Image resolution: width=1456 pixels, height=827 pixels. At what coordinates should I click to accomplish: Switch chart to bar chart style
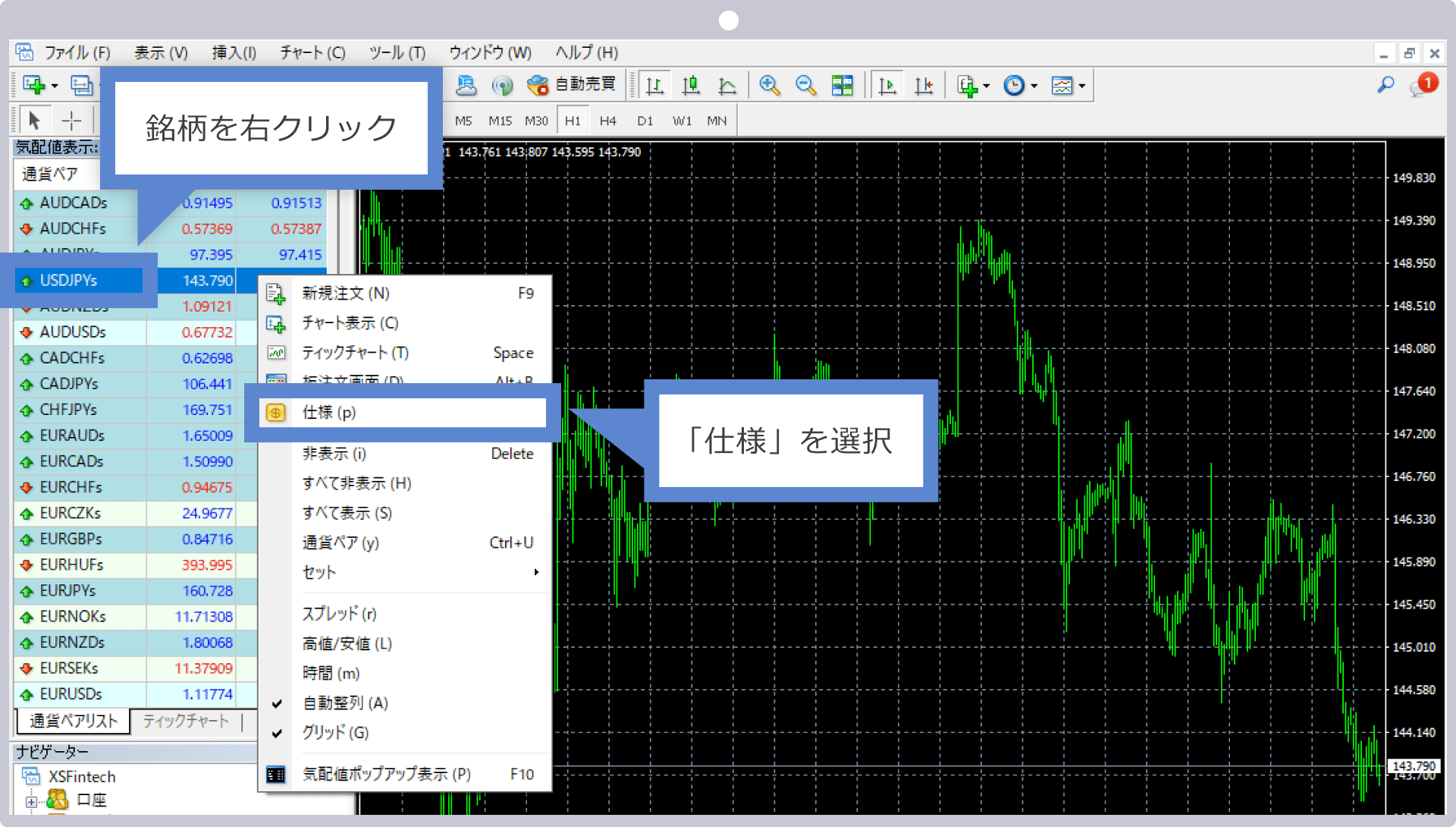click(654, 85)
